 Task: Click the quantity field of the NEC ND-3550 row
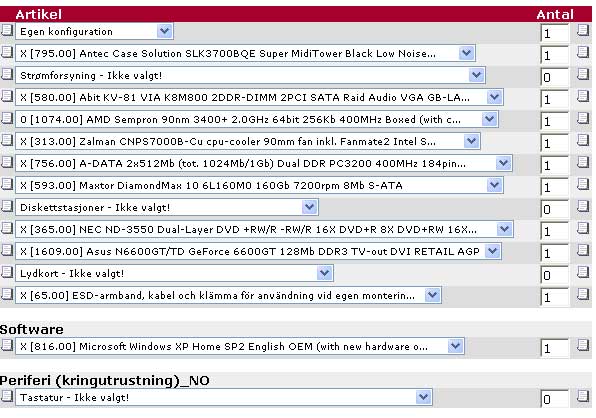(555, 231)
